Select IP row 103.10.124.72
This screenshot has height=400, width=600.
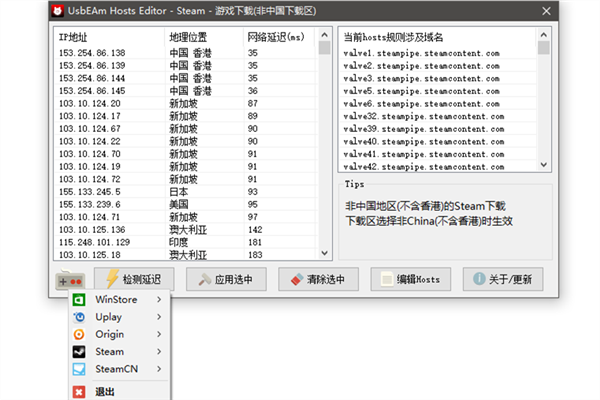point(186,179)
